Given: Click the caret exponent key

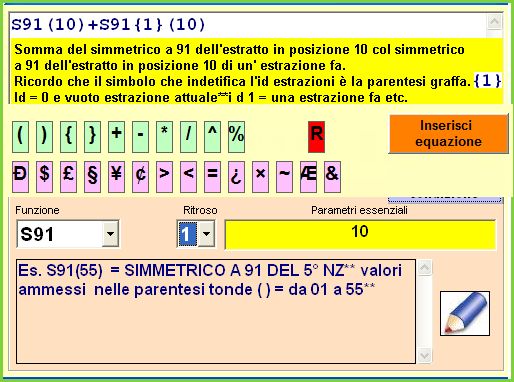Looking at the screenshot, I should pos(212,137).
